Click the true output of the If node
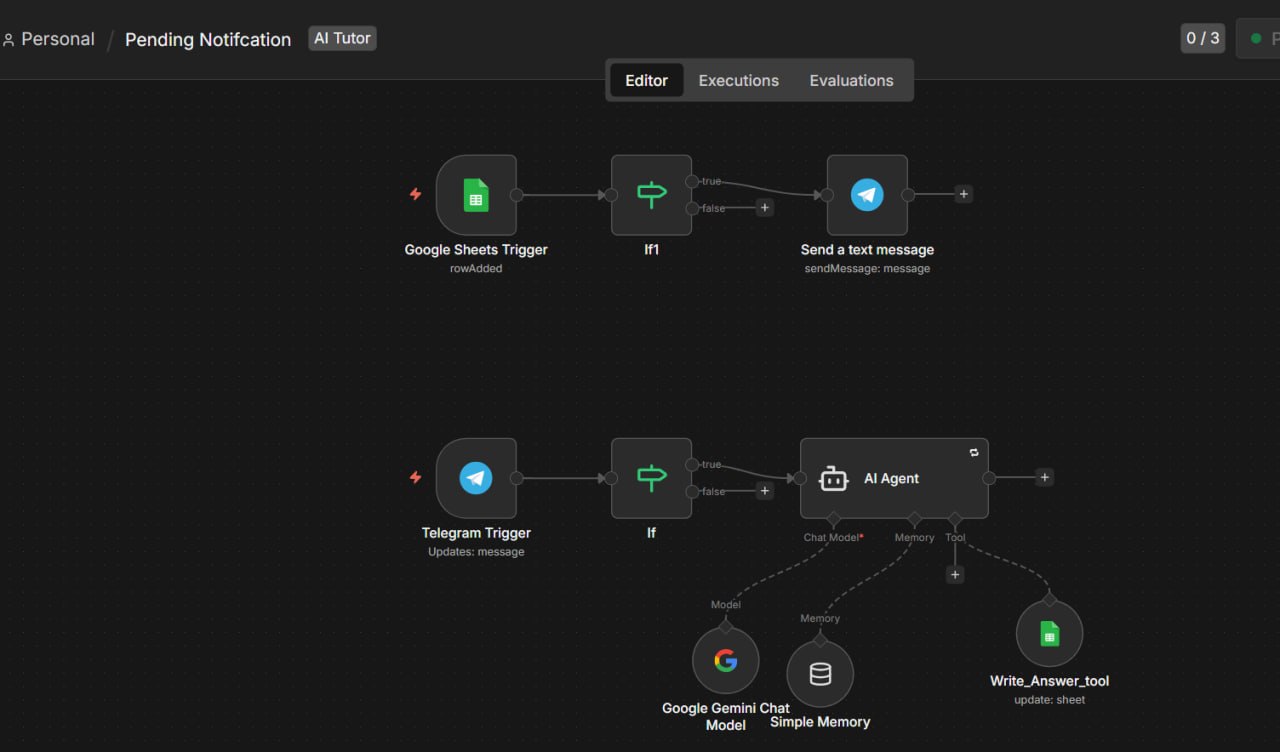This screenshot has height=752, width=1280. tap(692, 464)
